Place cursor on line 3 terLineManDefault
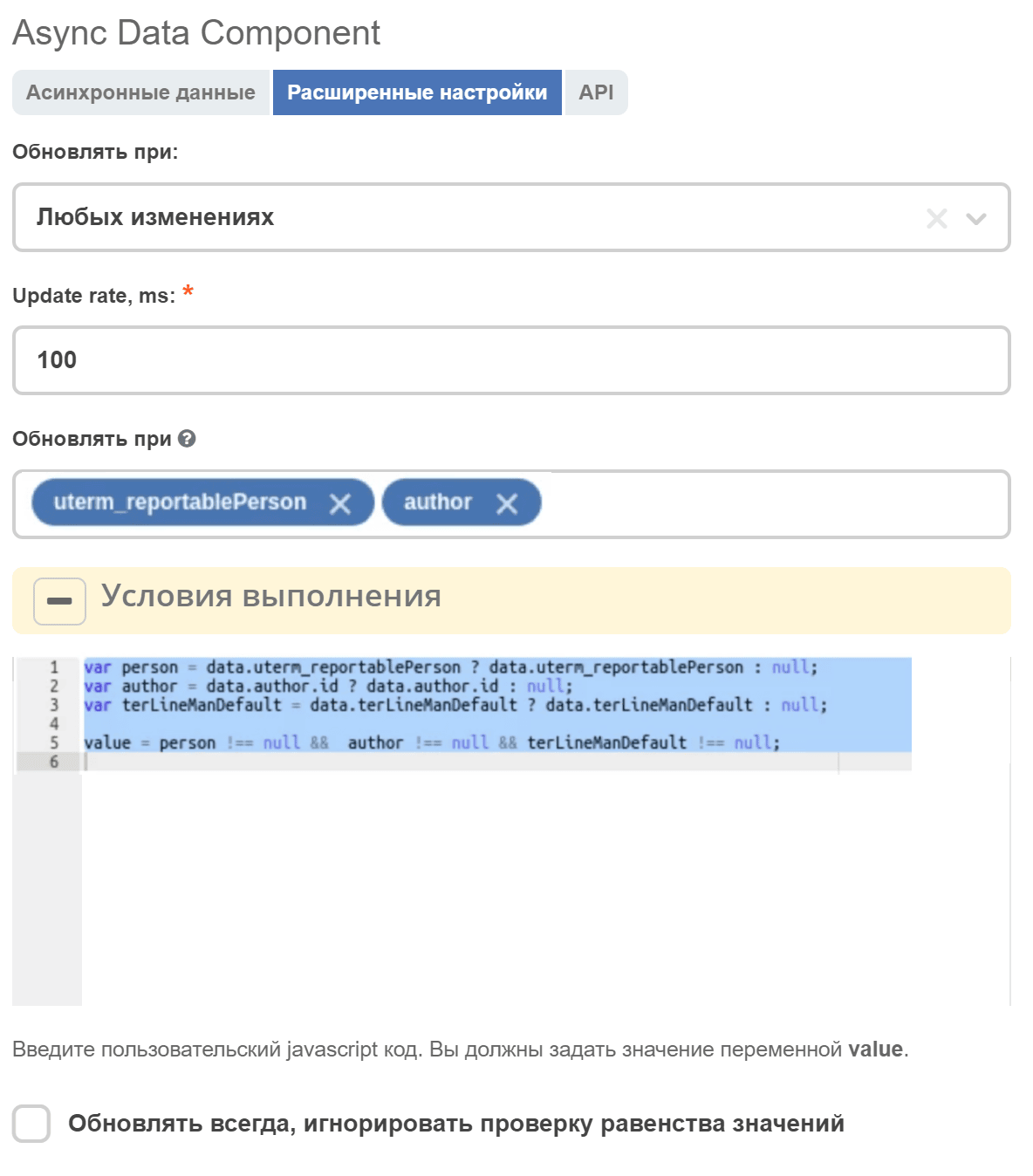 pos(455,705)
